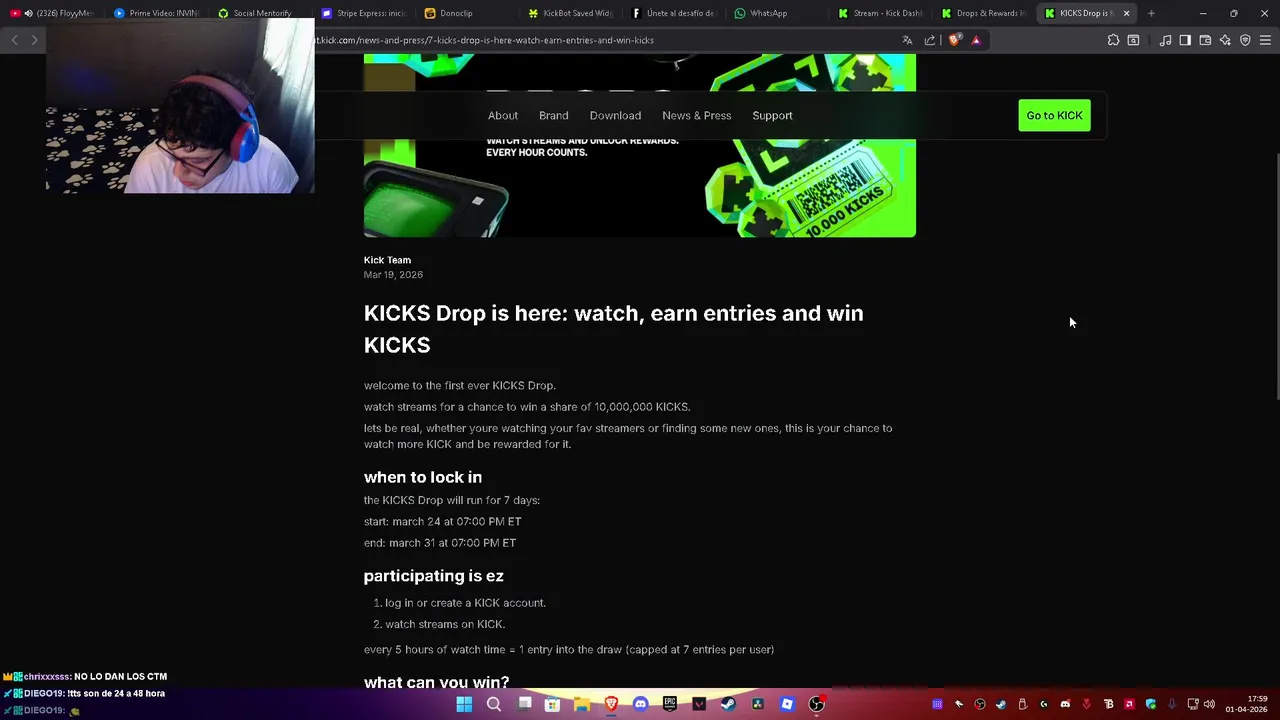The width and height of the screenshot is (1280, 720).
Task: Switch to the Únete al desafío tab
Action: tap(674, 13)
